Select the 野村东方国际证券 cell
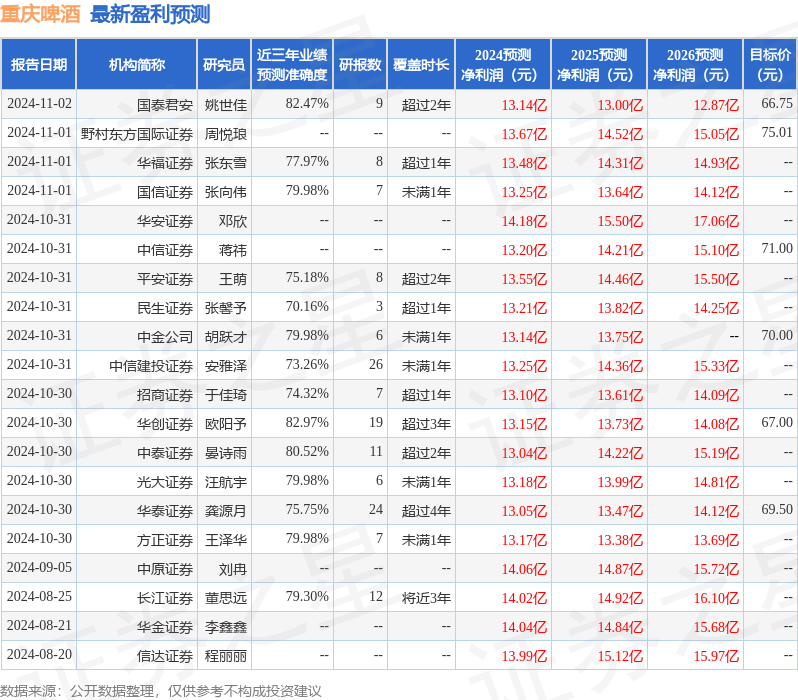Image resolution: width=798 pixels, height=700 pixels. pos(137,134)
